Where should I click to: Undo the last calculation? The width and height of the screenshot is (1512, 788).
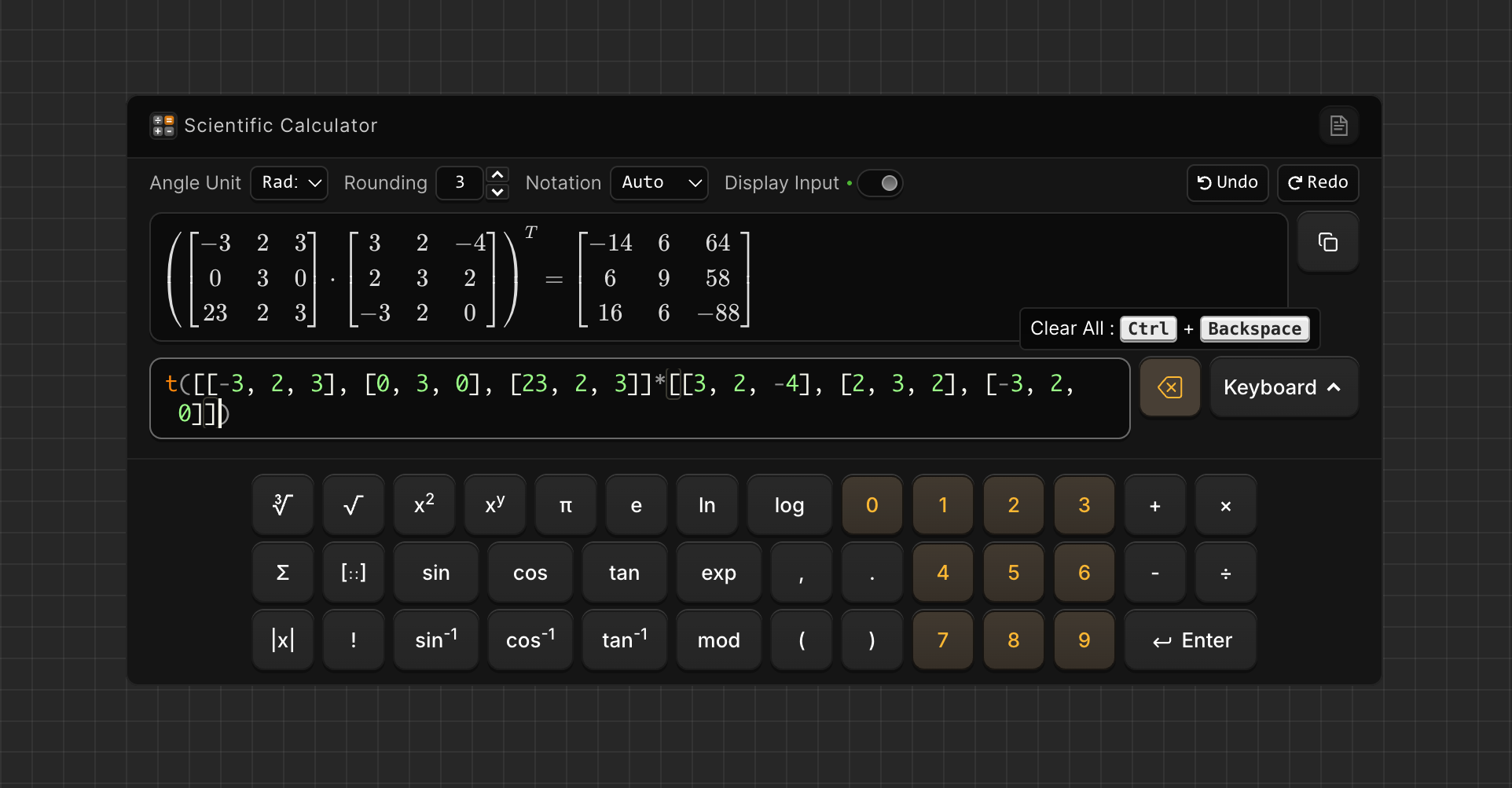coord(1227,182)
